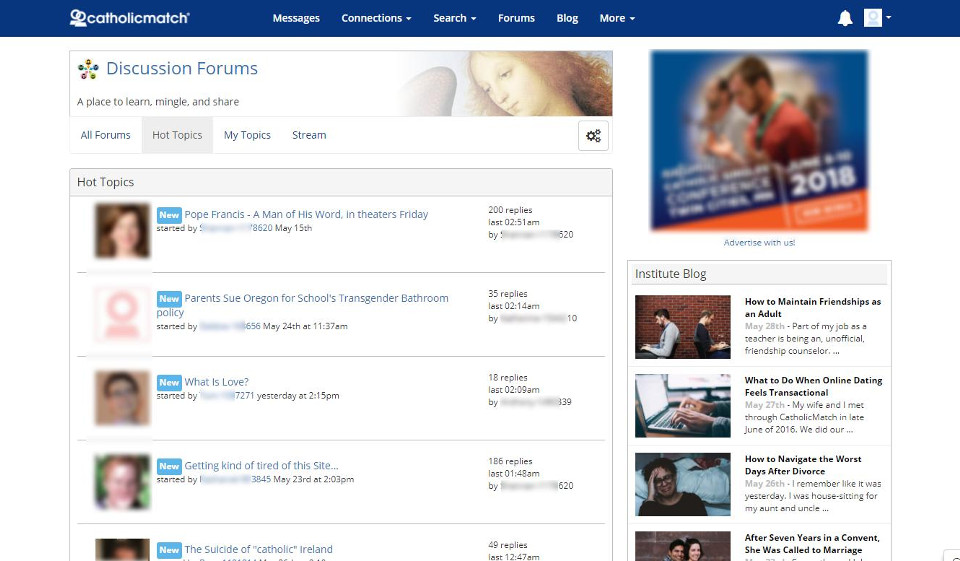Go to Messages in the navbar
The width and height of the screenshot is (960, 561).
pyautogui.click(x=296, y=18)
